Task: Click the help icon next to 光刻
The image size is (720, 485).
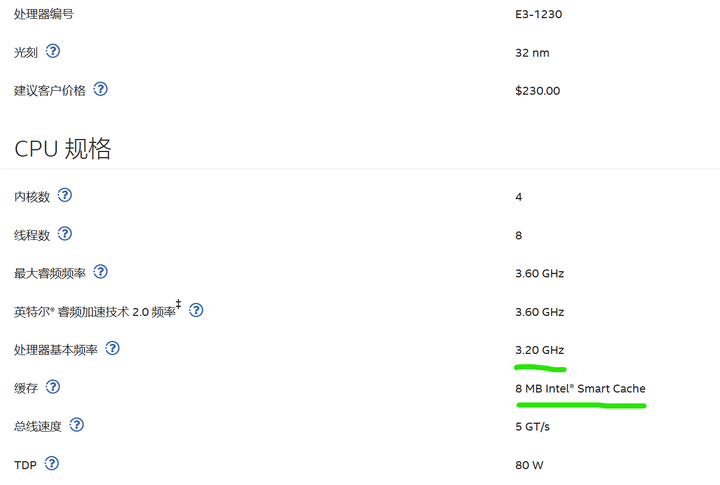Action: [53, 51]
